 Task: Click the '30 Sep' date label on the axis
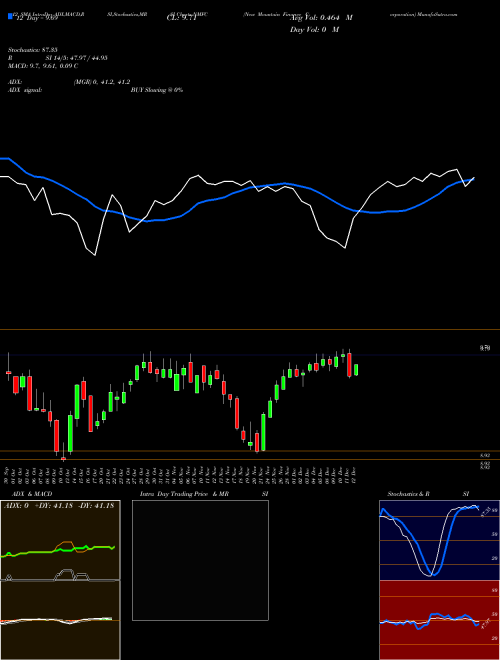coord(7,474)
